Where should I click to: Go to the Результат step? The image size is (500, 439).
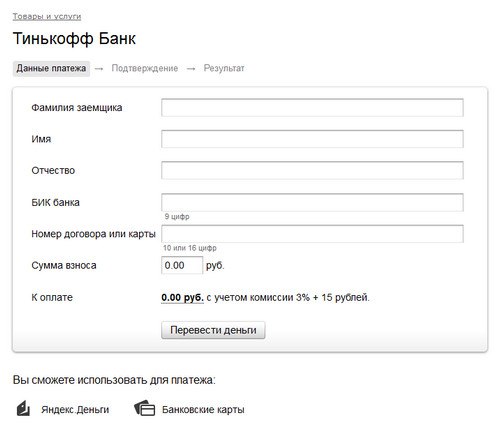tap(224, 68)
